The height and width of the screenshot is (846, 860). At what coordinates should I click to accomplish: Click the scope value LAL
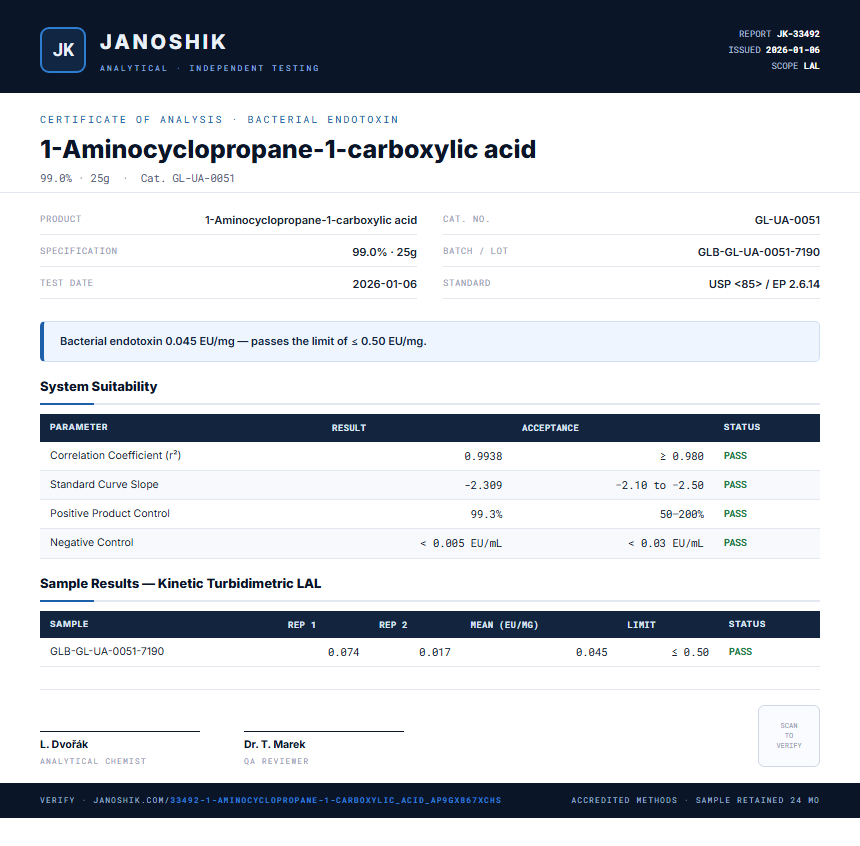812,66
